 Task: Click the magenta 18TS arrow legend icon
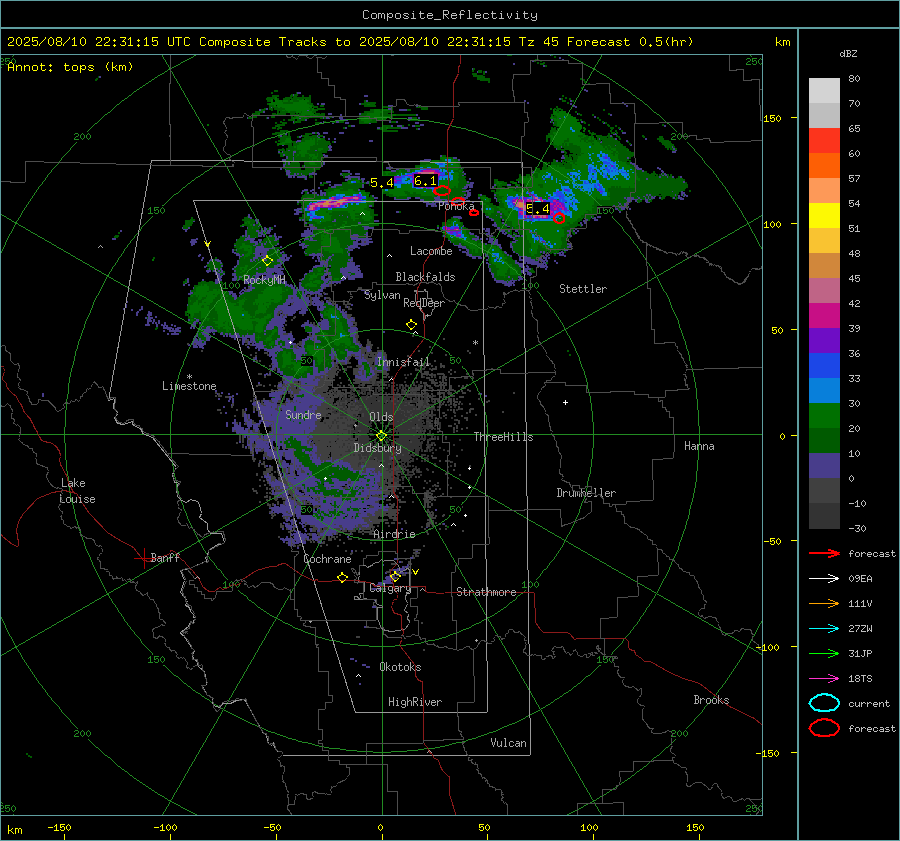pyautogui.click(x=824, y=679)
